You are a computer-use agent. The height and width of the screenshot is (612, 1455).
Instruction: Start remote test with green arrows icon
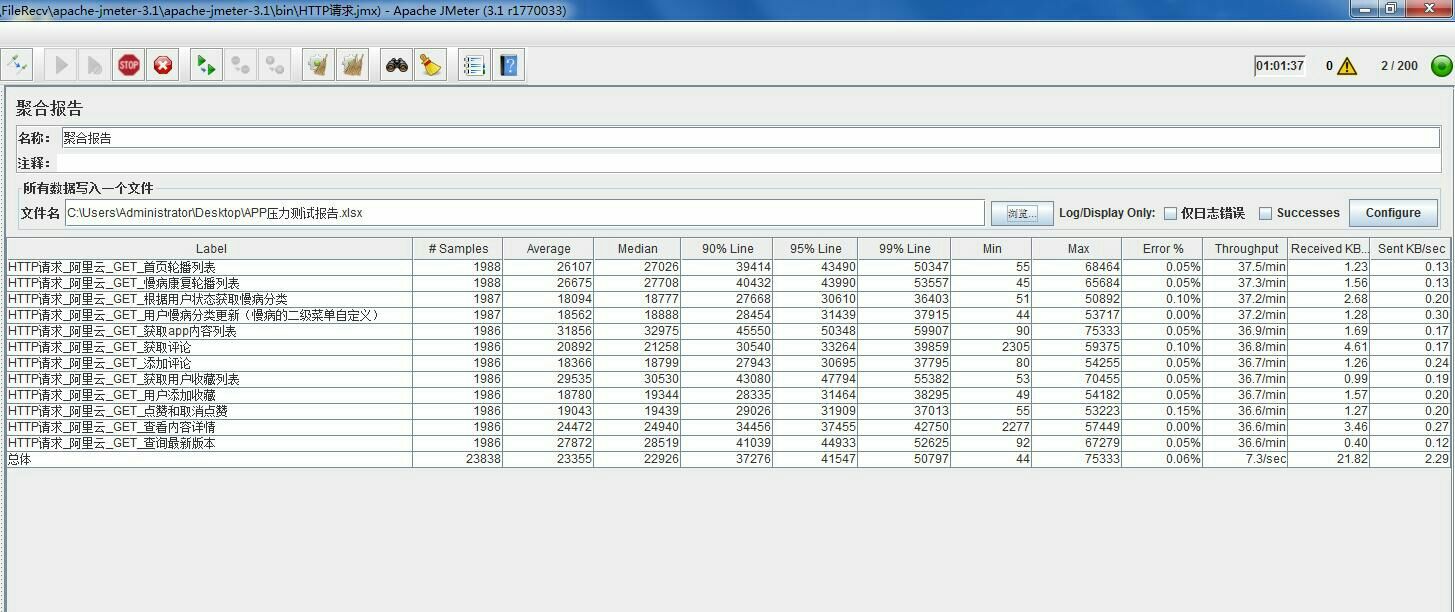pyautogui.click(x=206, y=66)
